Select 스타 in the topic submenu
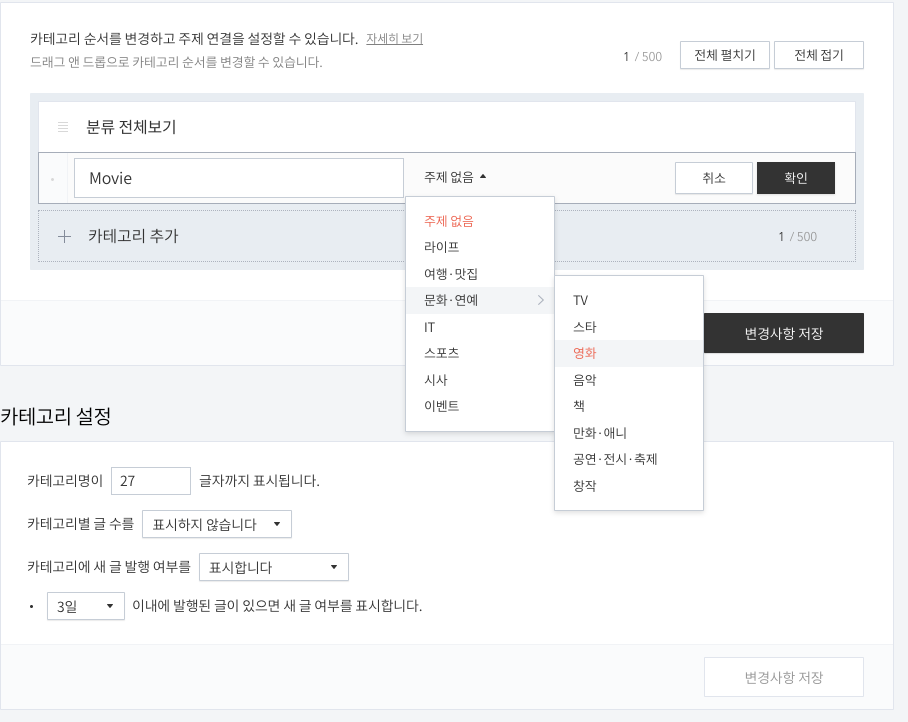The width and height of the screenshot is (908, 722). click(x=583, y=326)
